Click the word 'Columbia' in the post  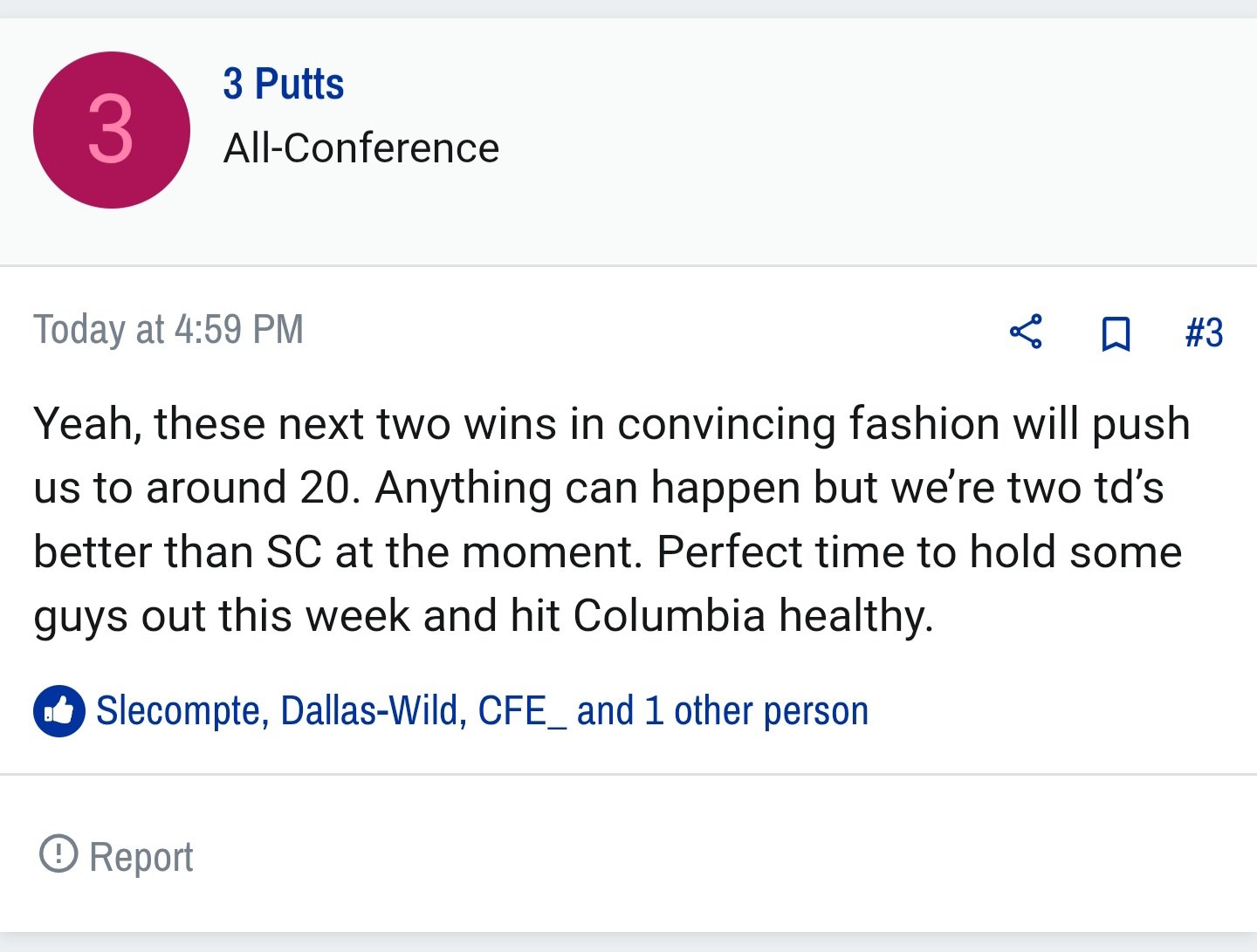point(670,615)
